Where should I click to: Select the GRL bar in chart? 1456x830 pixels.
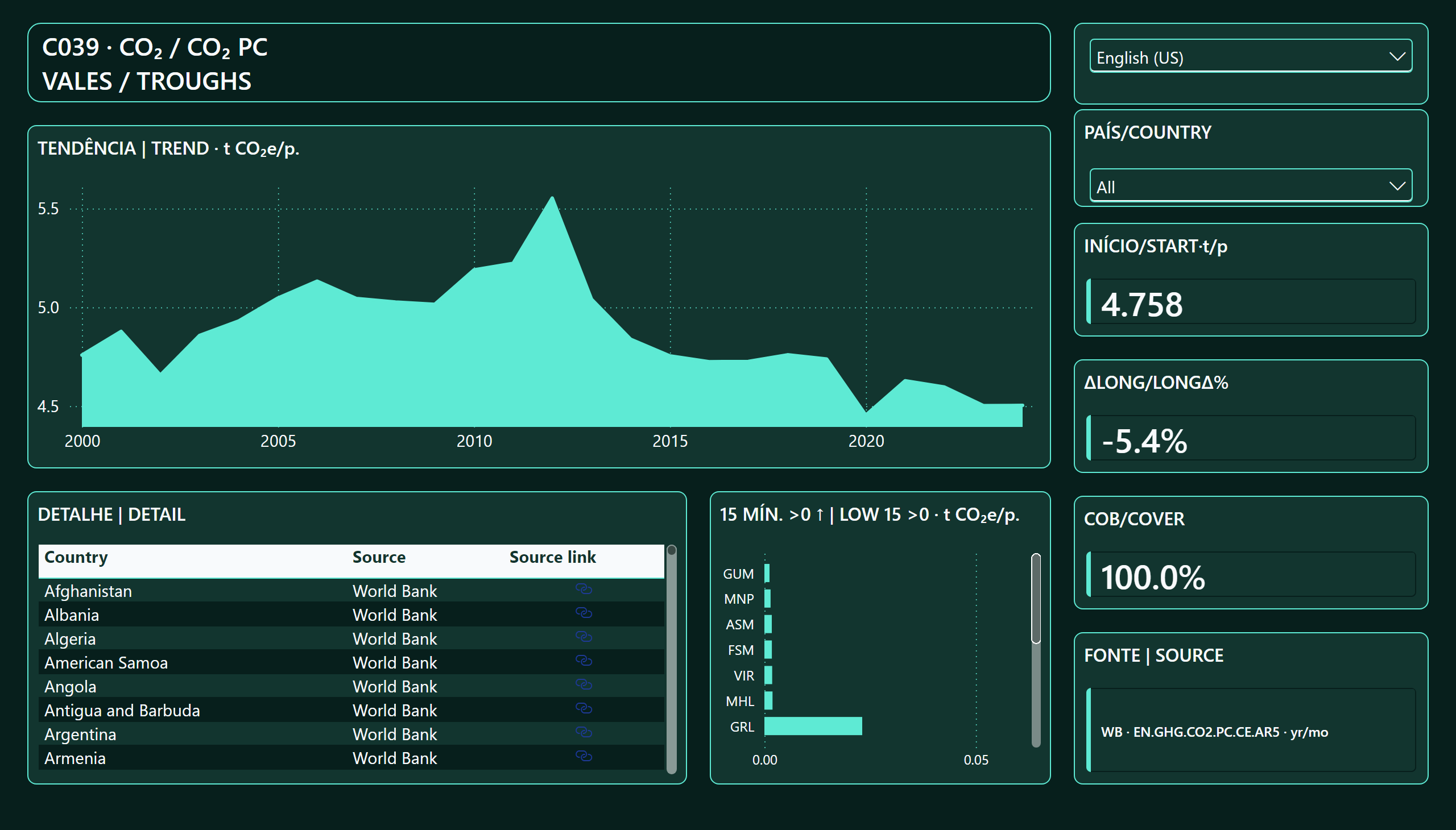point(813,727)
